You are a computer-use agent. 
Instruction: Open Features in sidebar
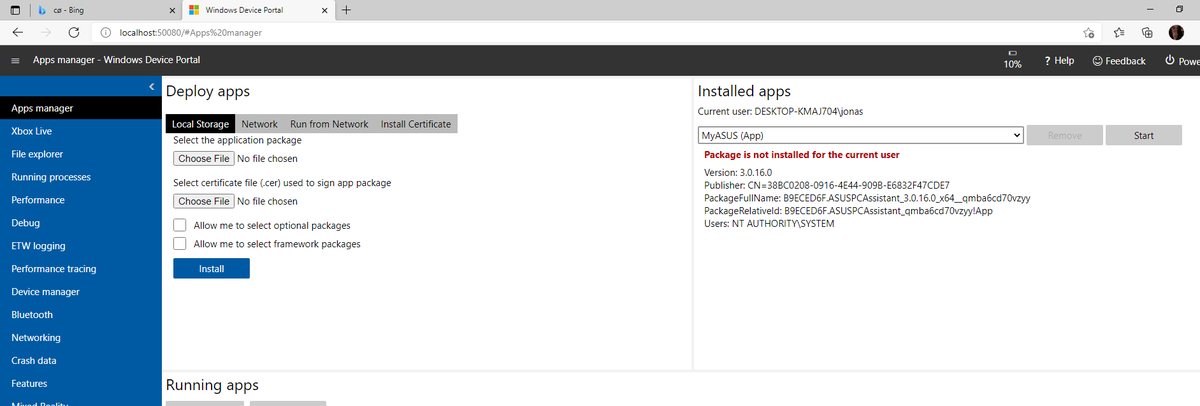(81, 384)
